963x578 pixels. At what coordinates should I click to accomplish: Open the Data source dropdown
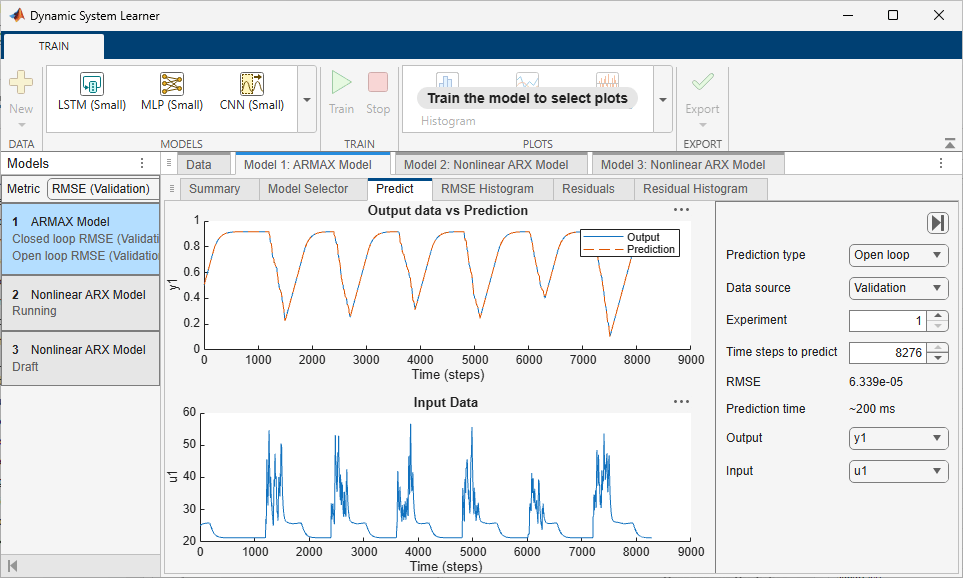tap(899, 287)
